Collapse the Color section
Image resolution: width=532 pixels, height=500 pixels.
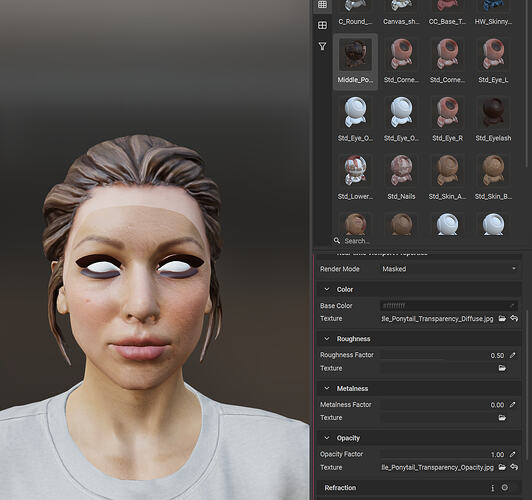tap(327, 289)
